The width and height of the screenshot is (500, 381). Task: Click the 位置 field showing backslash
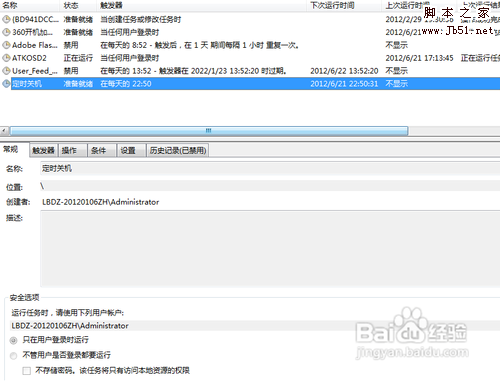point(270,186)
